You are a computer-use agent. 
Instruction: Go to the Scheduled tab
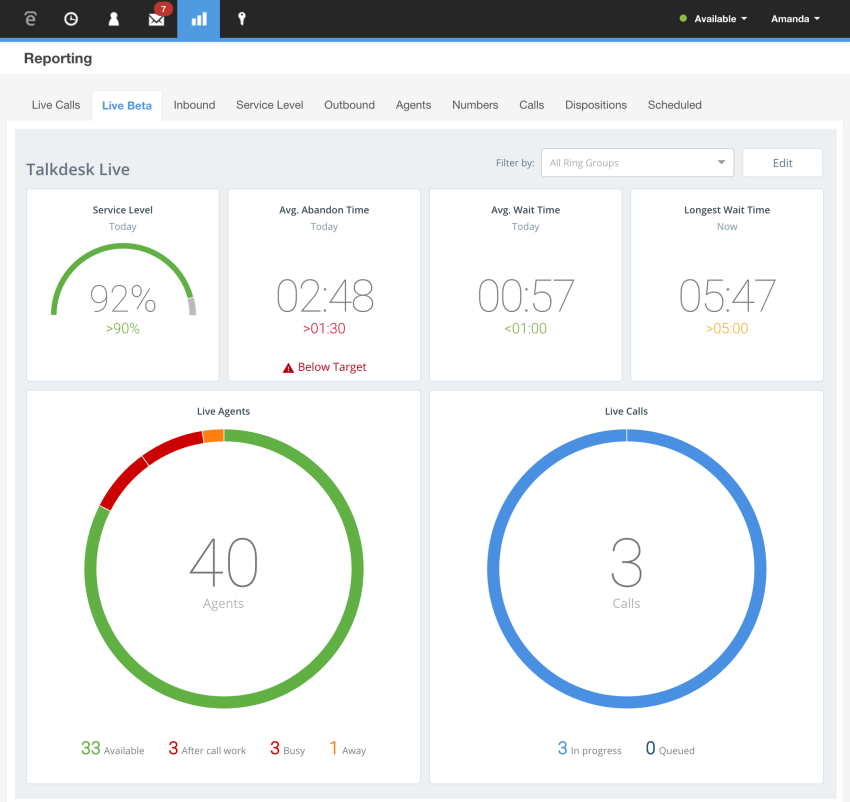(x=674, y=105)
